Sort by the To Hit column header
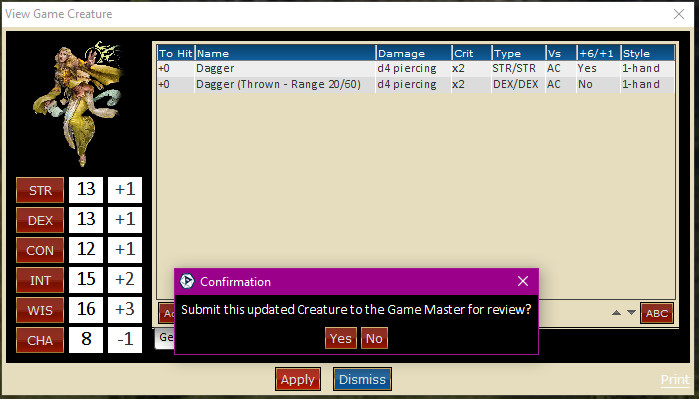This screenshot has width=699, height=399. coord(175,53)
